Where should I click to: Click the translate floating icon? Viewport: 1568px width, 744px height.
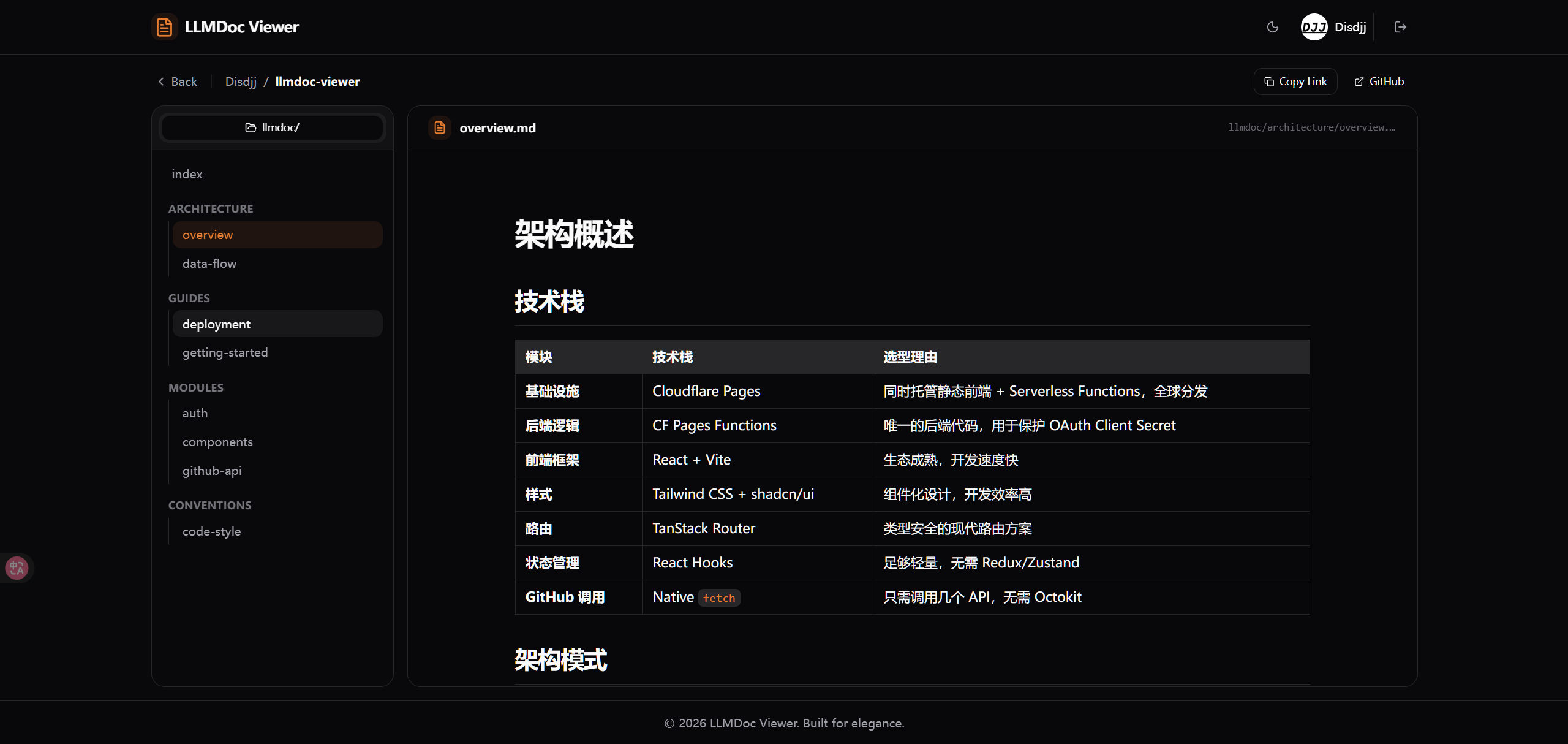(x=17, y=567)
